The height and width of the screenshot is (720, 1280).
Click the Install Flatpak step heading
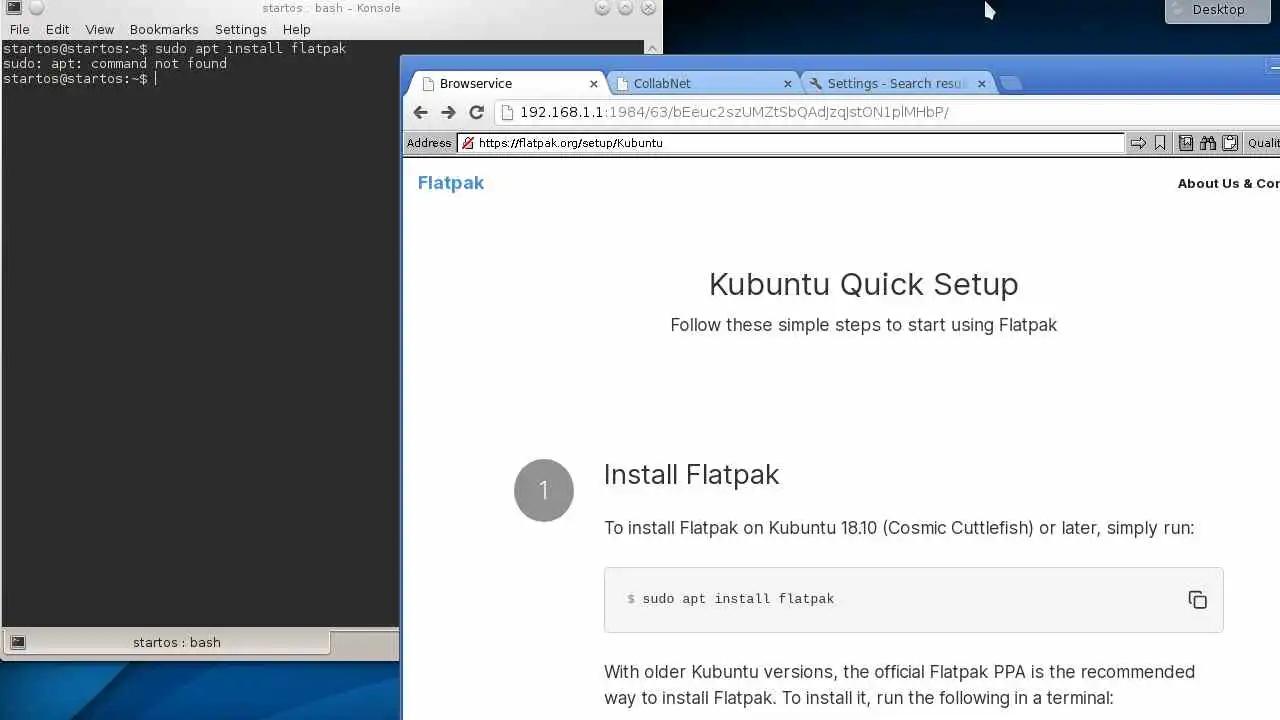[691, 474]
